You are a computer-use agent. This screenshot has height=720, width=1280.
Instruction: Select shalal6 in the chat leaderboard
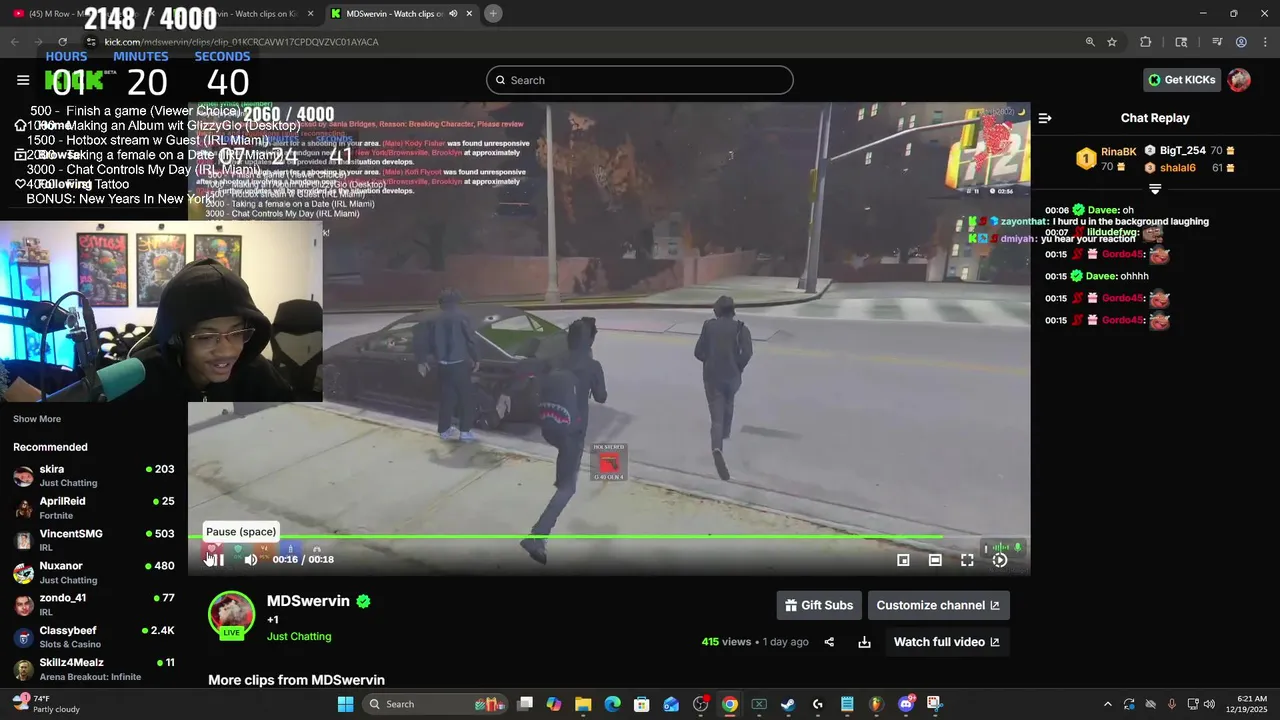pyautogui.click(x=1178, y=168)
